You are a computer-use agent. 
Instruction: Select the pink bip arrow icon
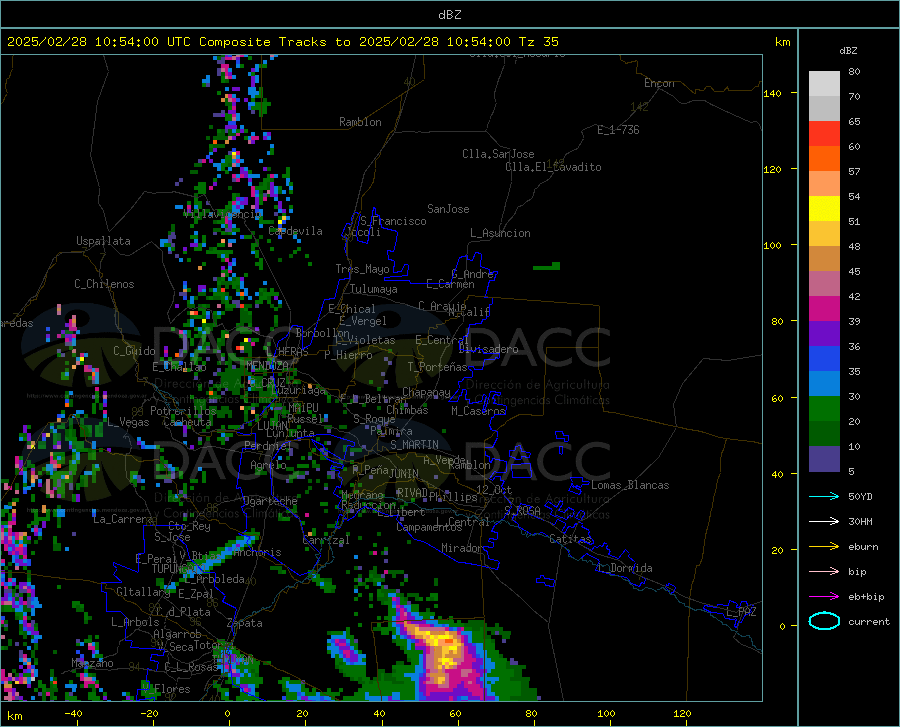[x=824, y=572]
